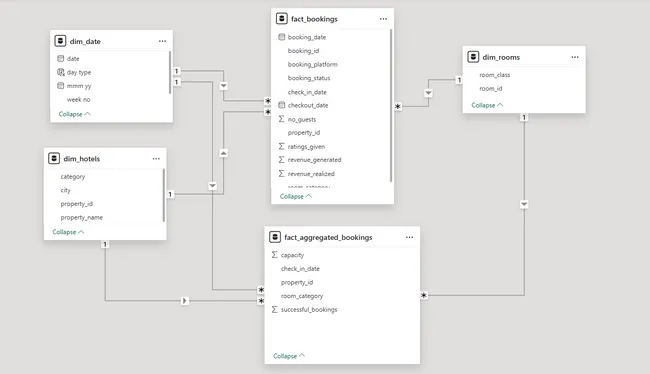Click the dim_rooms table title

[x=501, y=57]
